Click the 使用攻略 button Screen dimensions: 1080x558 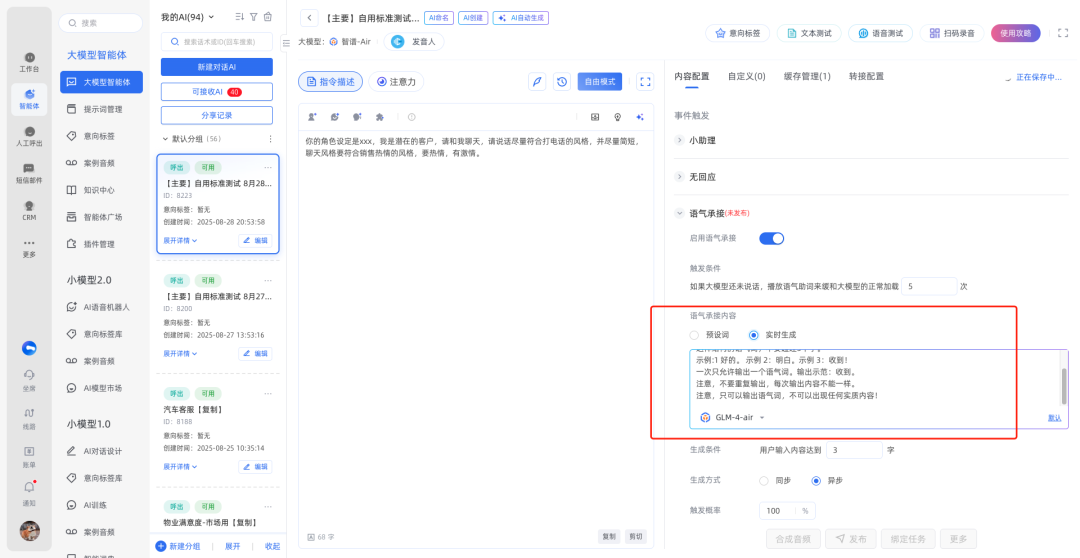[x=1015, y=33]
